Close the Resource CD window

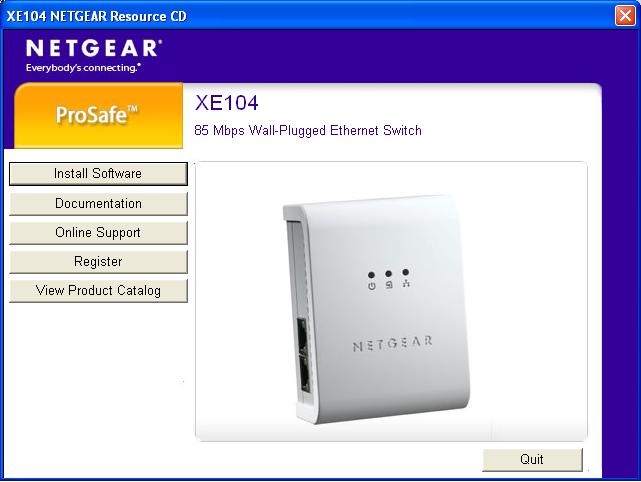click(625, 16)
